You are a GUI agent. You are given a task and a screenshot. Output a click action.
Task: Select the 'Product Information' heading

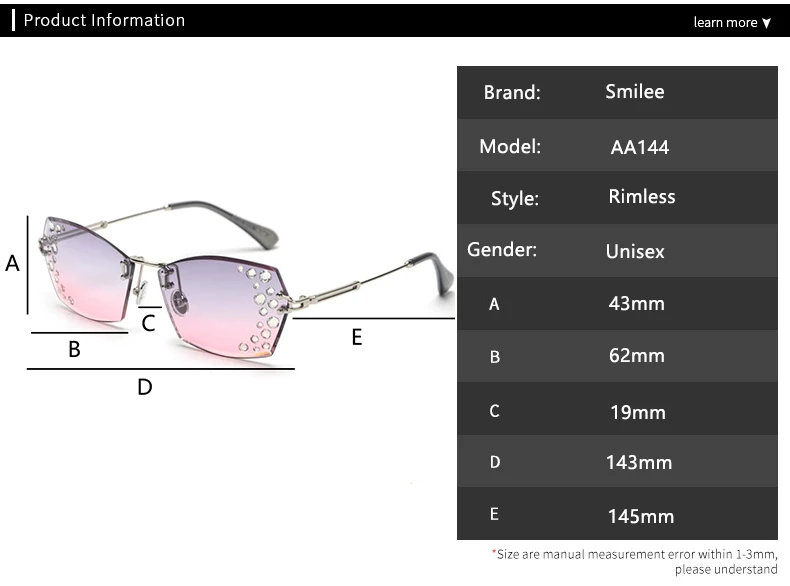click(x=104, y=20)
